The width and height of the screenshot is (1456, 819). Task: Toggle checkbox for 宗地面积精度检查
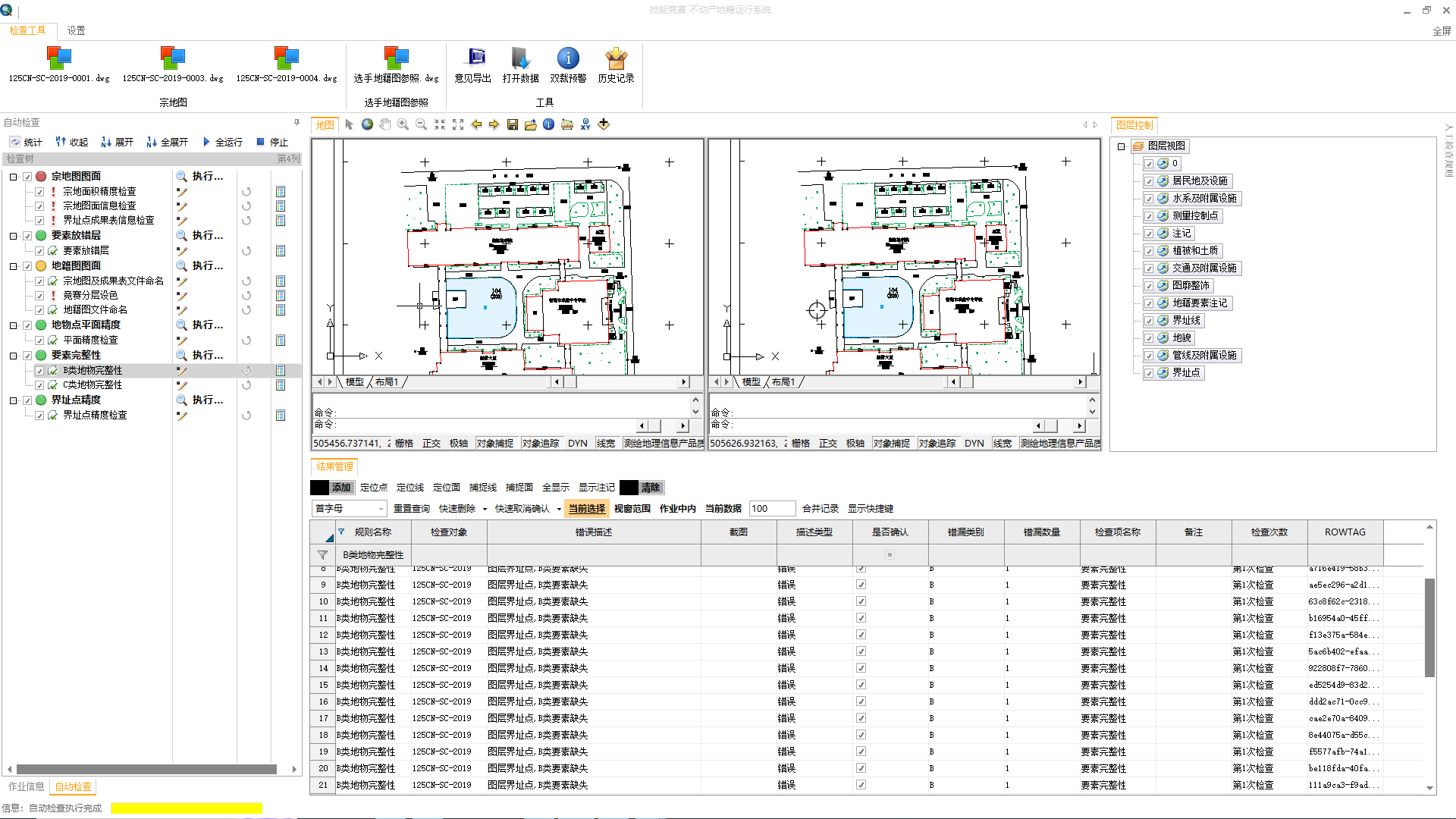(39, 192)
